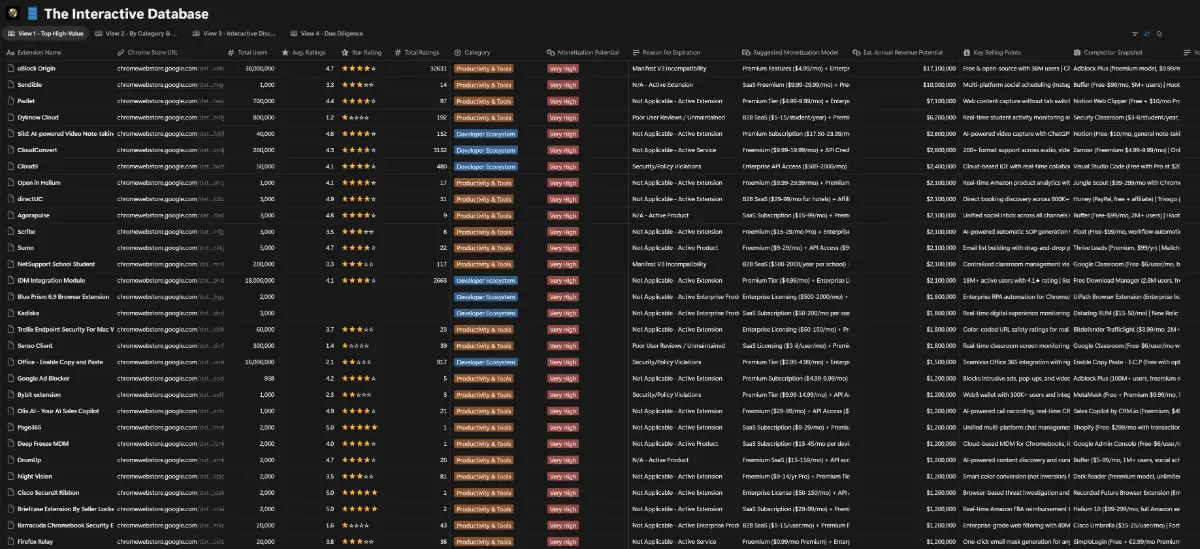
Task: Click the star rating cell for directUC
Action: [359, 198]
